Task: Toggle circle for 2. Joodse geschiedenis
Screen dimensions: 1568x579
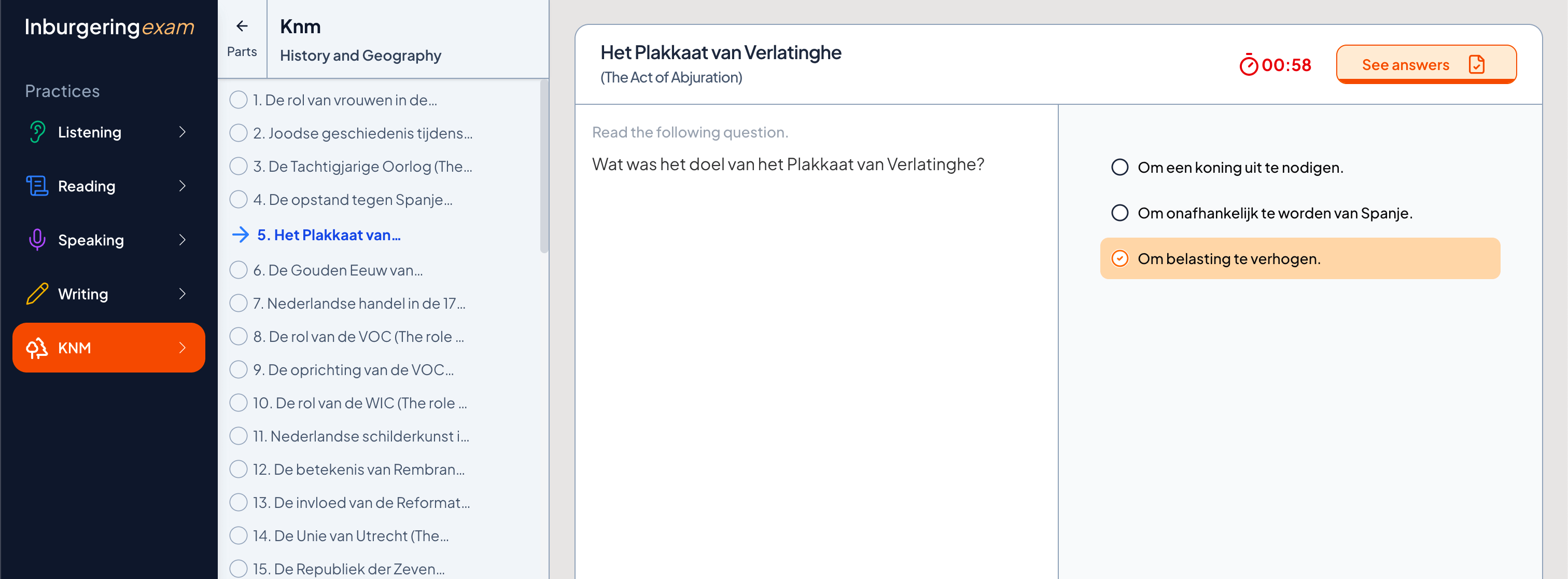Action: [x=238, y=133]
